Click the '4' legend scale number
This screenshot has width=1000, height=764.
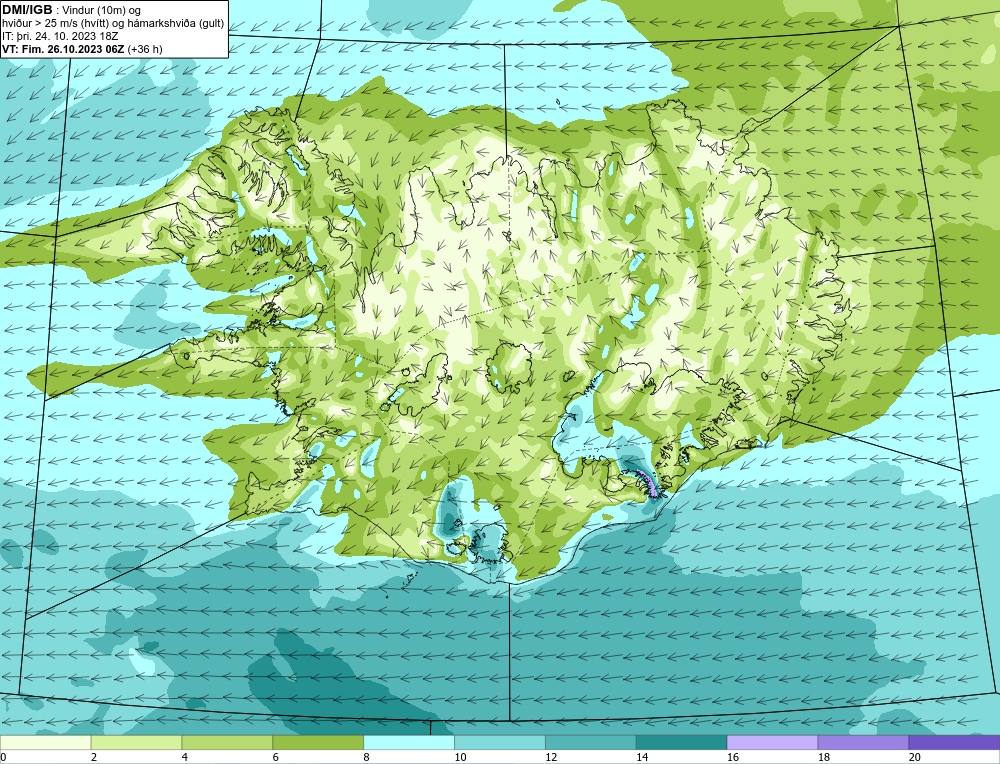pyautogui.click(x=184, y=757)
